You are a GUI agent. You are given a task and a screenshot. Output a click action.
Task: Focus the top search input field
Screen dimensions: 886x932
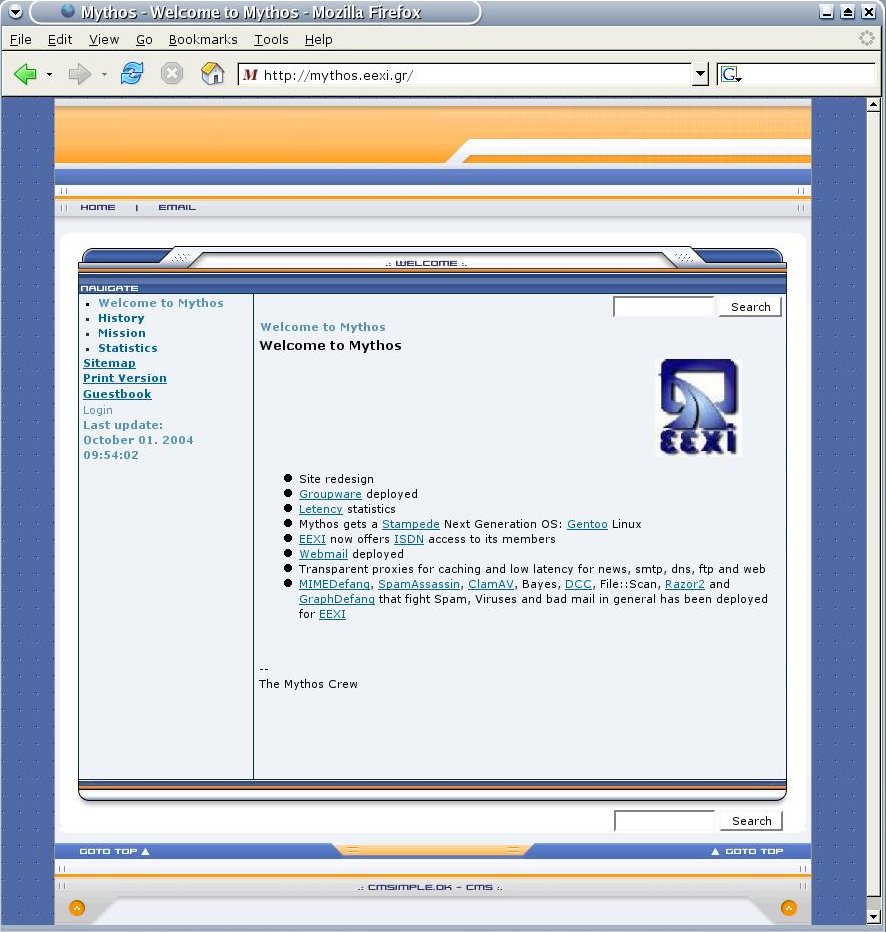click(664, 307)
